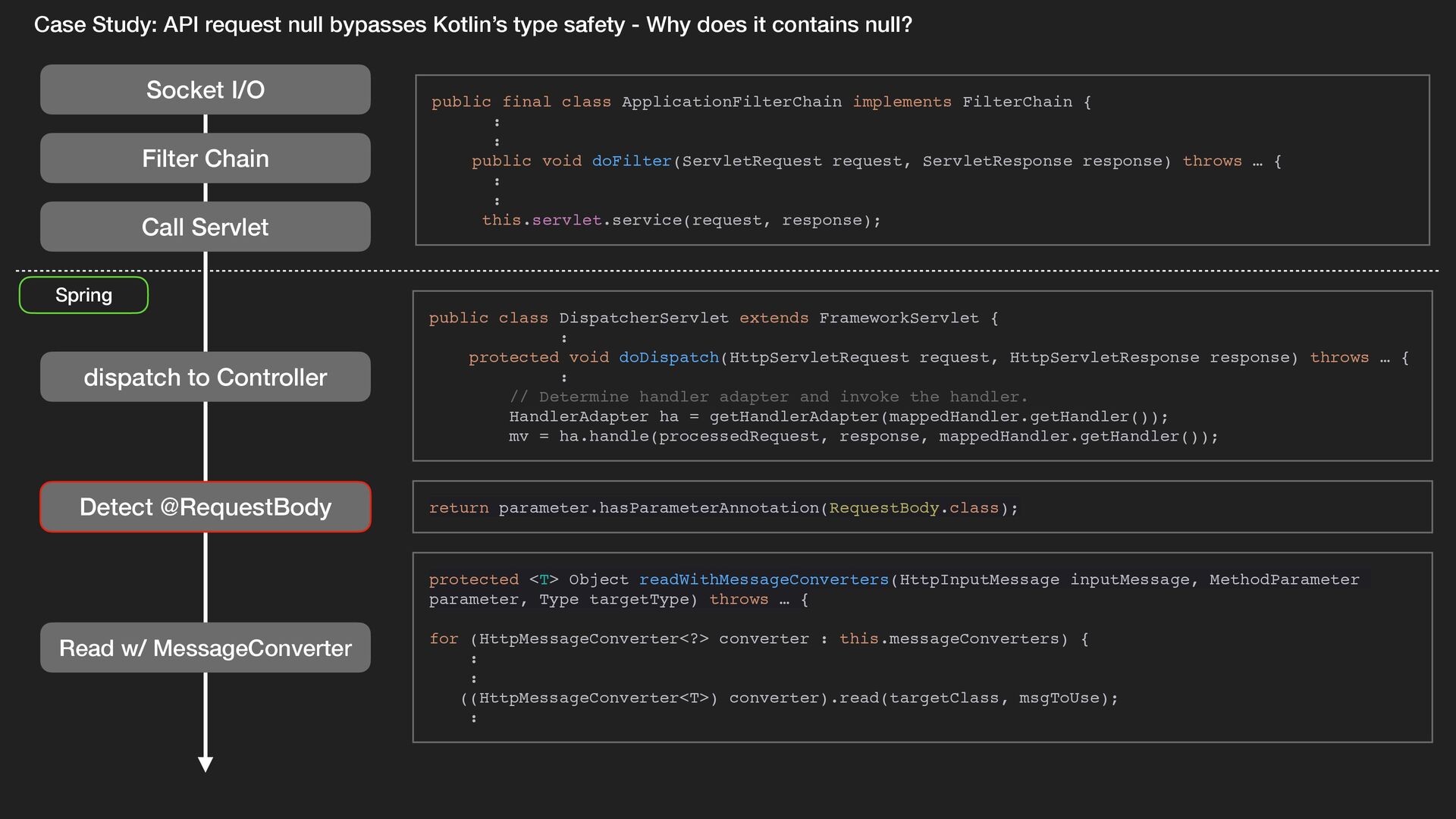
Task: Click the slide title text
Action: click(x=472, y=25)
